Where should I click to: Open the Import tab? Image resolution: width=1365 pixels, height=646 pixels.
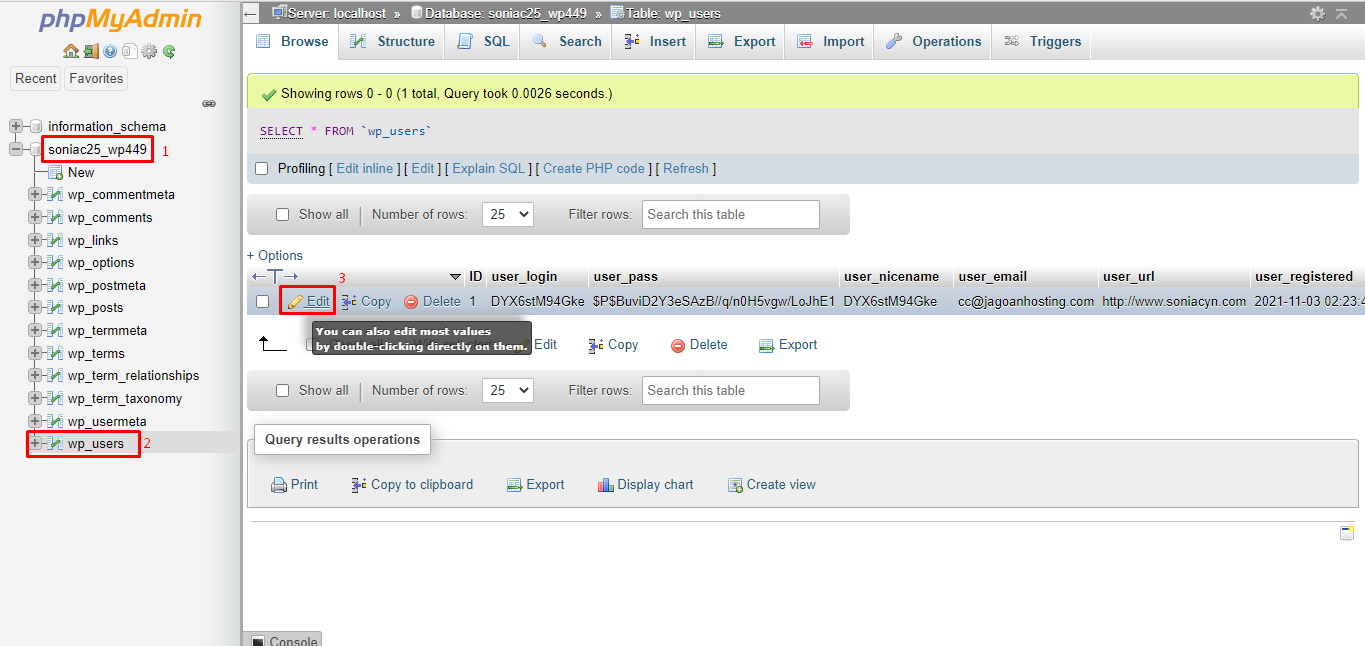coord(831,42)
